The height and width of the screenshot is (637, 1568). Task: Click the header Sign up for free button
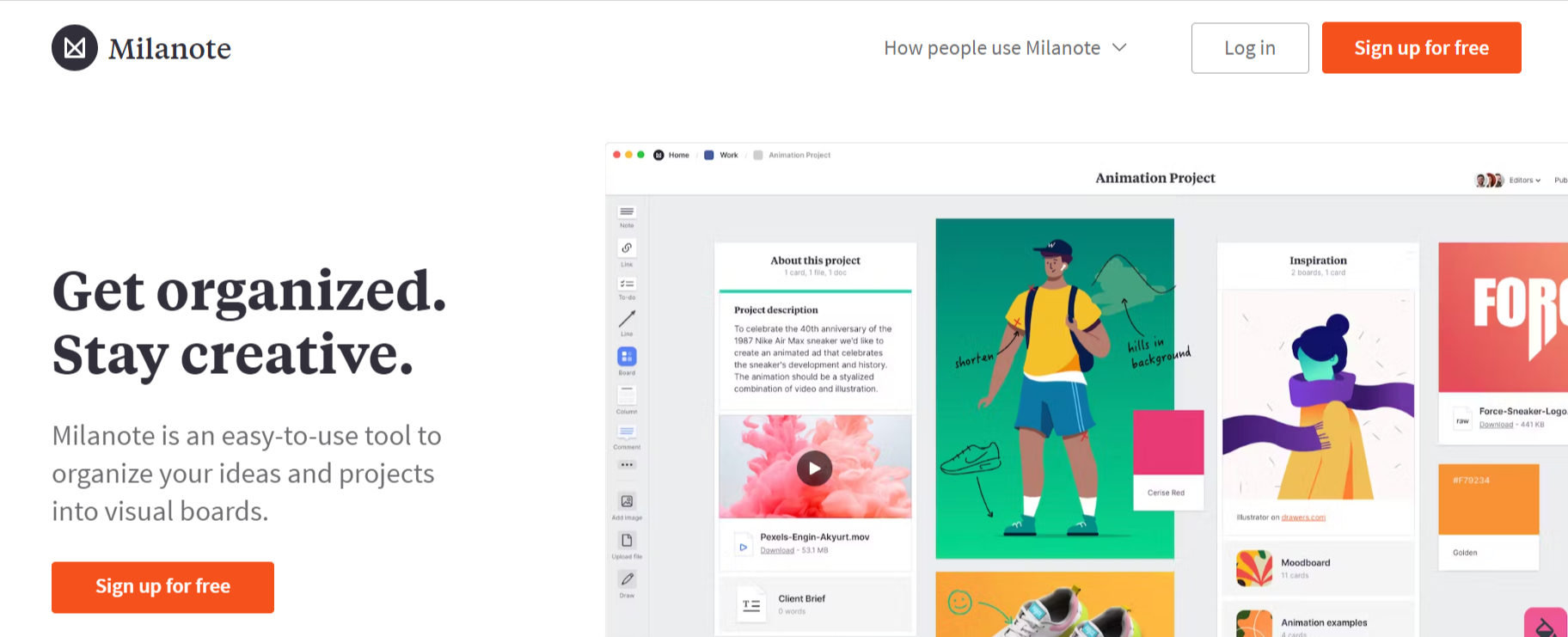coord(1421,48)
